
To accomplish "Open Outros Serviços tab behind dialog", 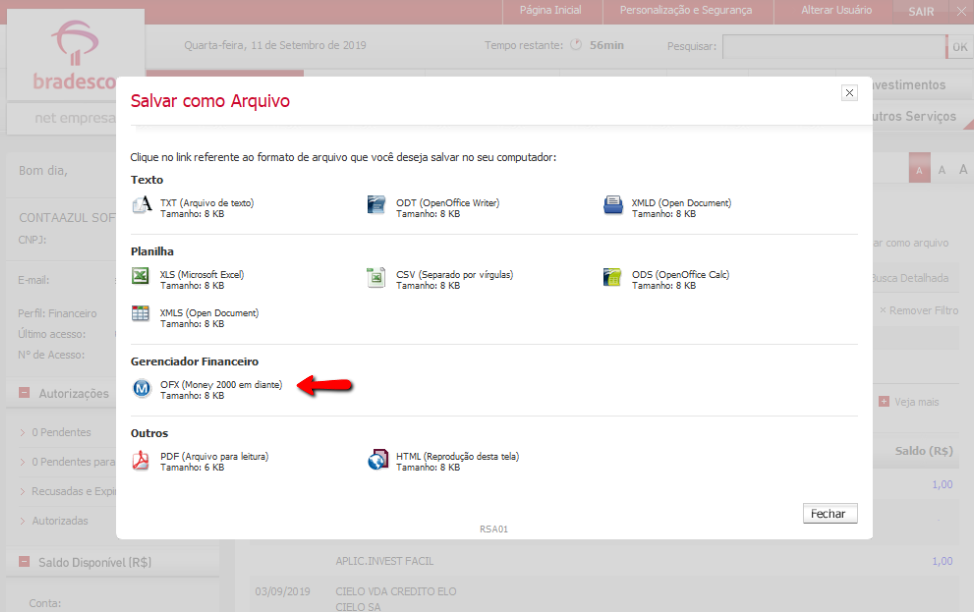I will [x=914, y=116].
